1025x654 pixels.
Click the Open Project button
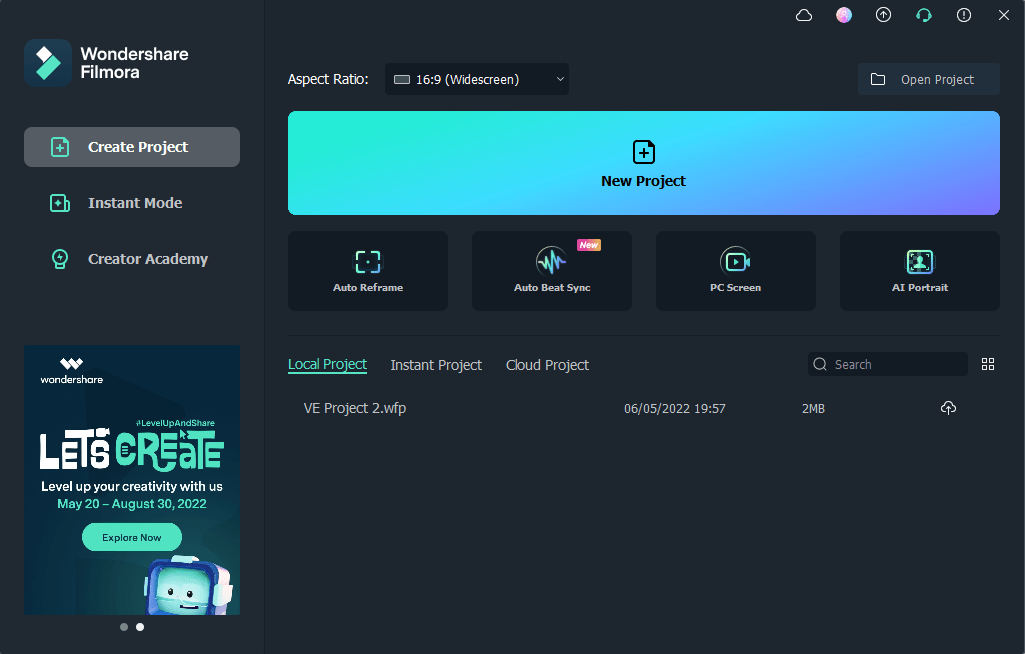point(928,79)
